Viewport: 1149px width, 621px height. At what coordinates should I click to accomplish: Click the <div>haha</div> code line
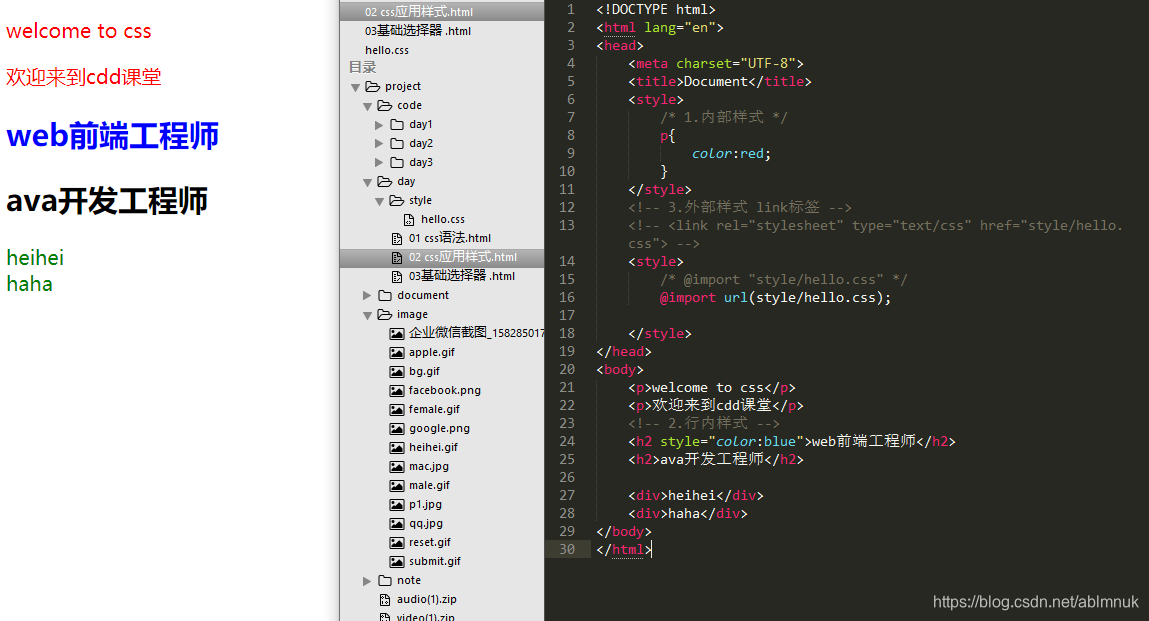pos(687,513)
